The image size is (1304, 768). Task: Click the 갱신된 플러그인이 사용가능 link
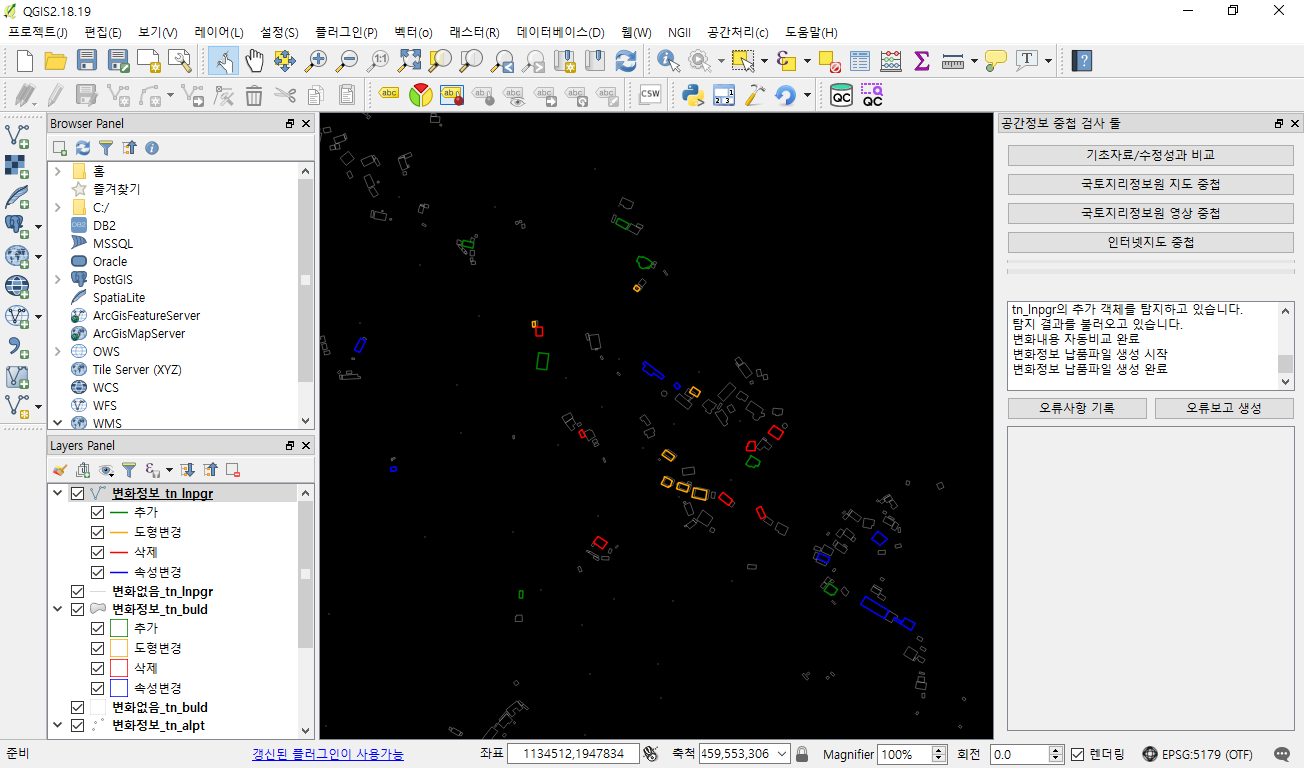328,754
